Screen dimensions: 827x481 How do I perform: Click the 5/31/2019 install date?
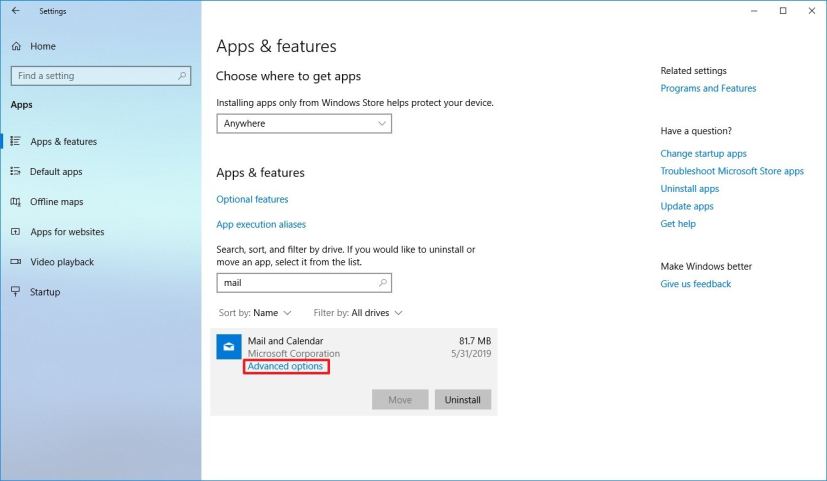(x=471, y=353)
